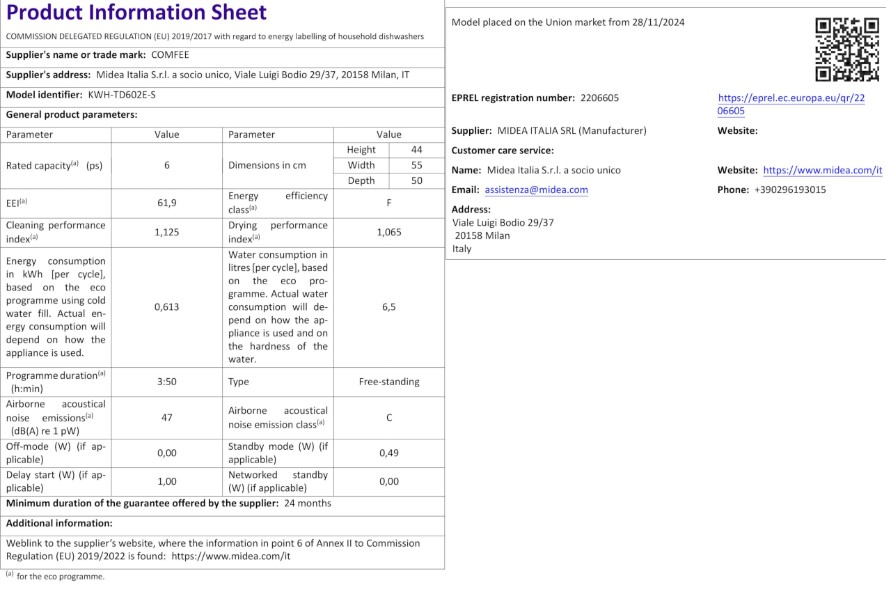Click the Product Information Sheet title
886x592 pixels.
tap(137, 13)
